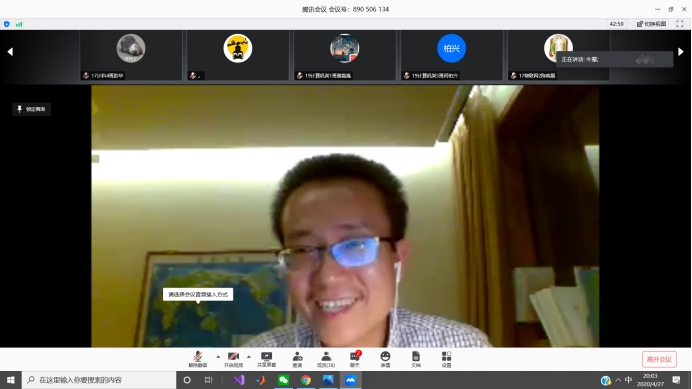Open Google Chrome from the taskbar

[x=306, y=380]
